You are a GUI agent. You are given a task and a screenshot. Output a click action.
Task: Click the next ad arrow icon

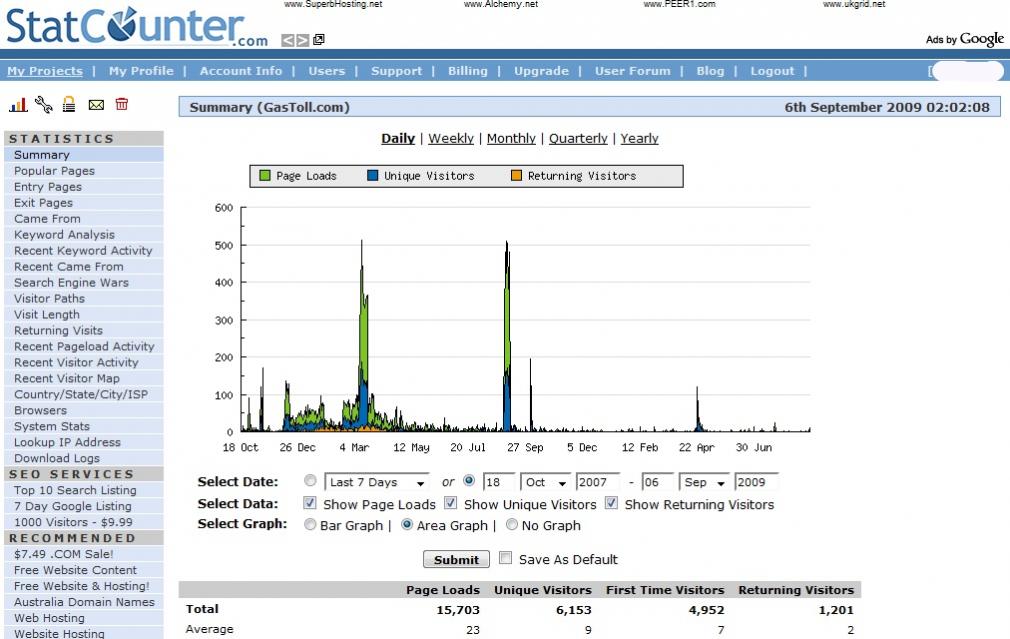(303, 40)
